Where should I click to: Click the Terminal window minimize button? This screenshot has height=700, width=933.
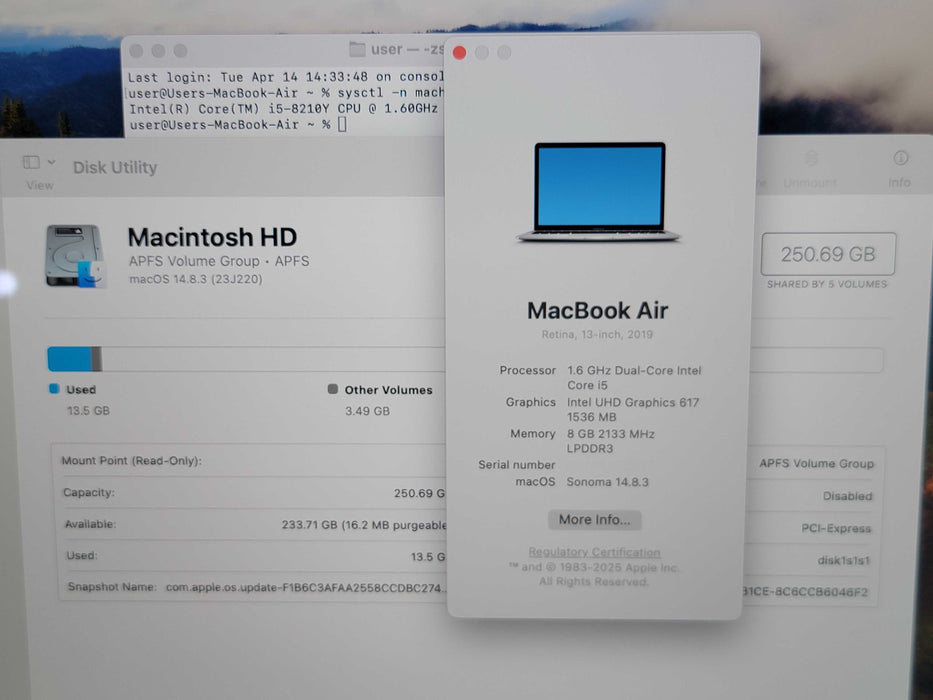pyautogui.click(x=158, y=51)
